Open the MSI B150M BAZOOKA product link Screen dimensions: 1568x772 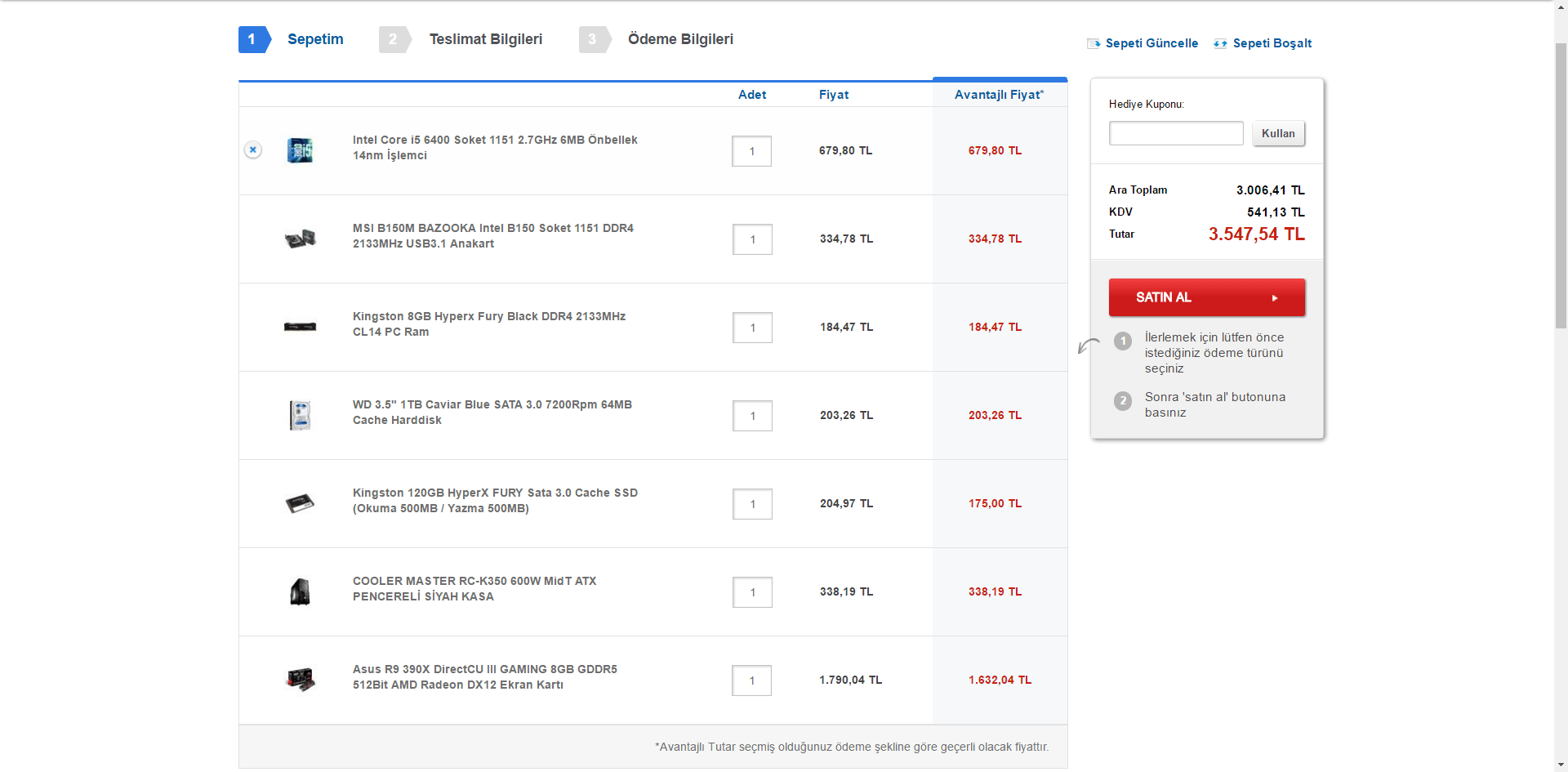[492, 236]
